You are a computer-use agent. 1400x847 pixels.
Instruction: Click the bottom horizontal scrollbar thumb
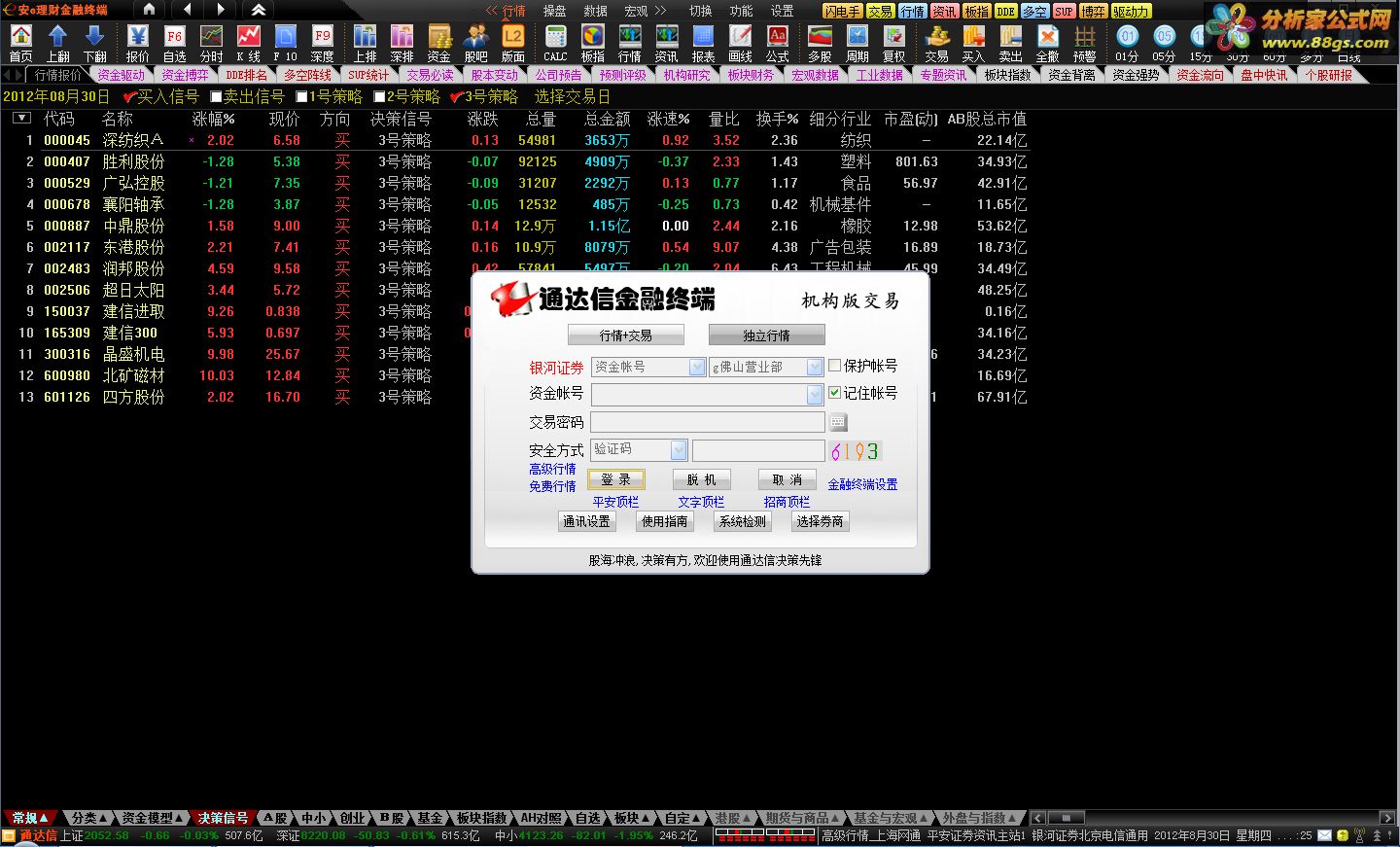coord(1066,818)
